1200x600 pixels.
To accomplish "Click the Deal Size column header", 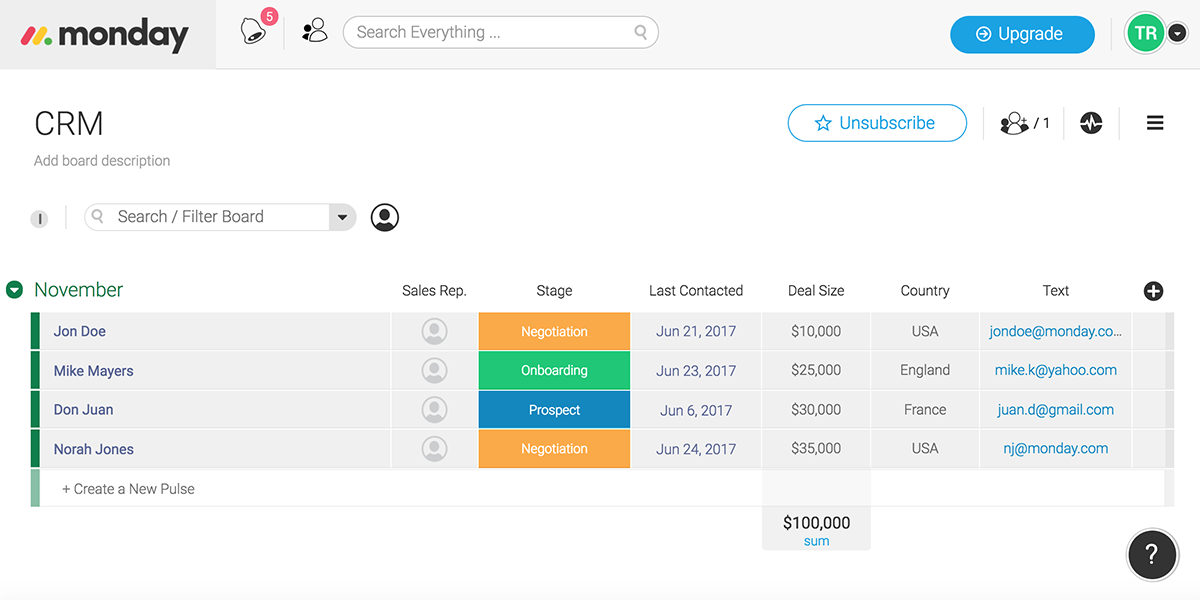I will 816,291.
